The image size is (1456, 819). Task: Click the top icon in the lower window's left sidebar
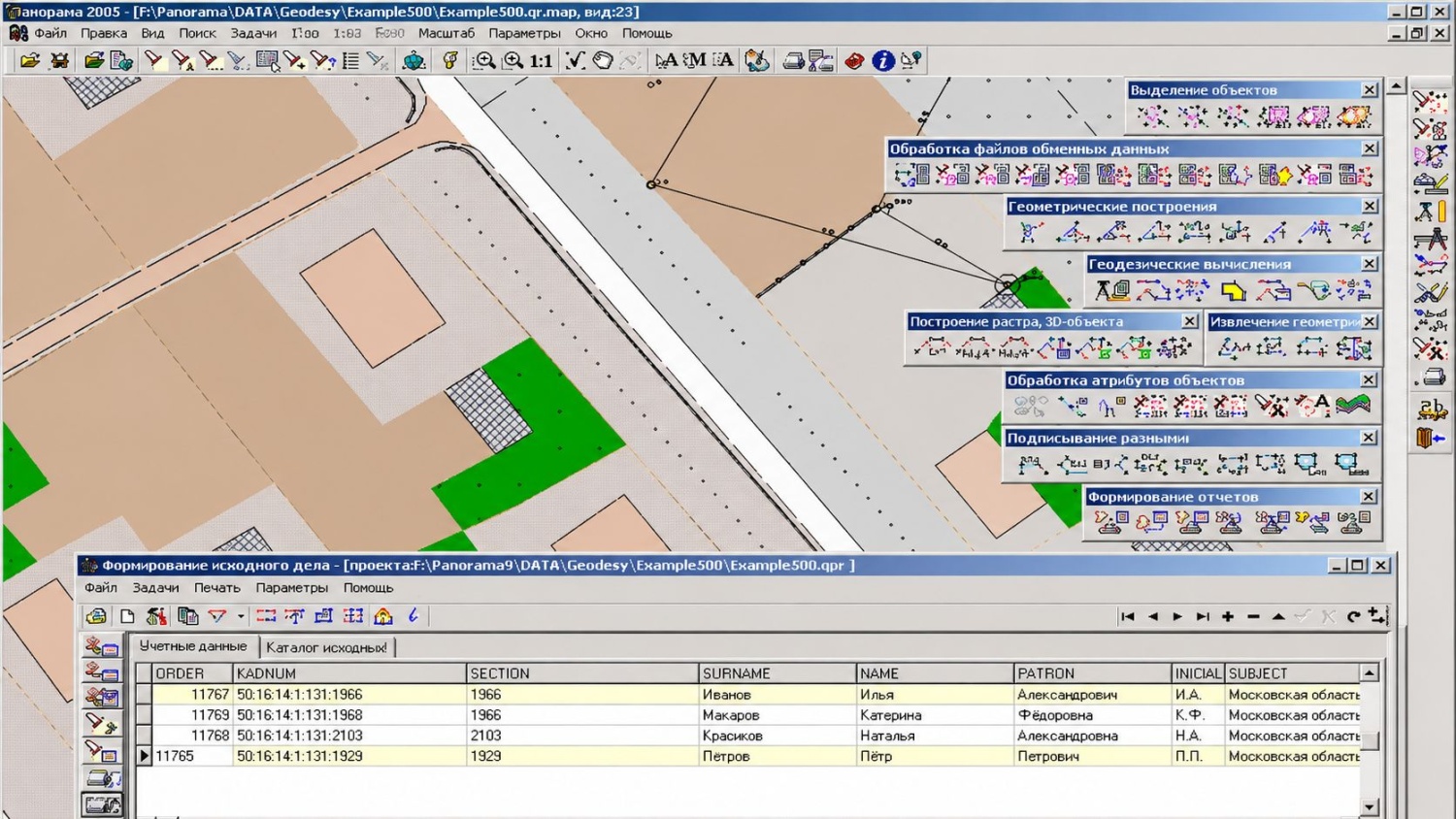[x=102, y=646]
